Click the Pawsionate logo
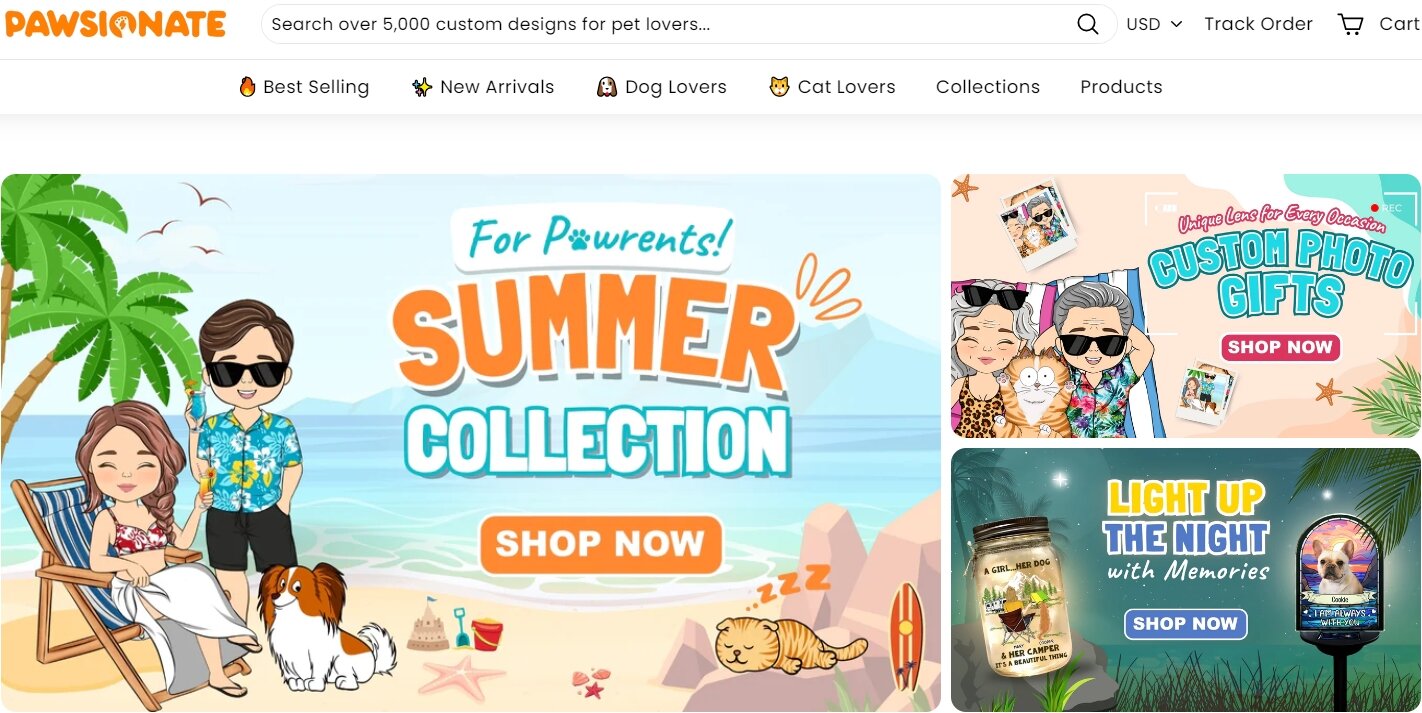Viewport: 1422px width, 713px height. [116, 24]
